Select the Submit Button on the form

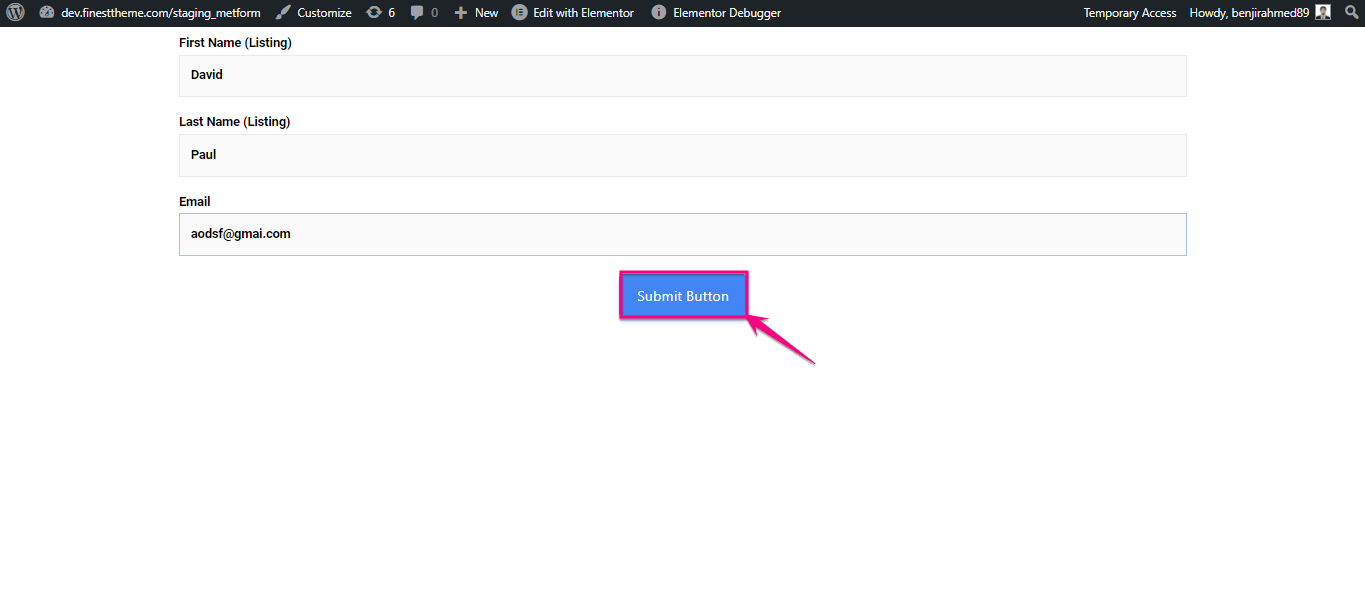(683, 295)
